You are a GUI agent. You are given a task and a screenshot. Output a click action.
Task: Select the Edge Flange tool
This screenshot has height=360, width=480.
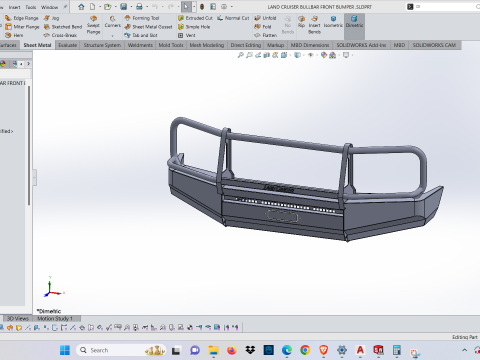[22, 18]
